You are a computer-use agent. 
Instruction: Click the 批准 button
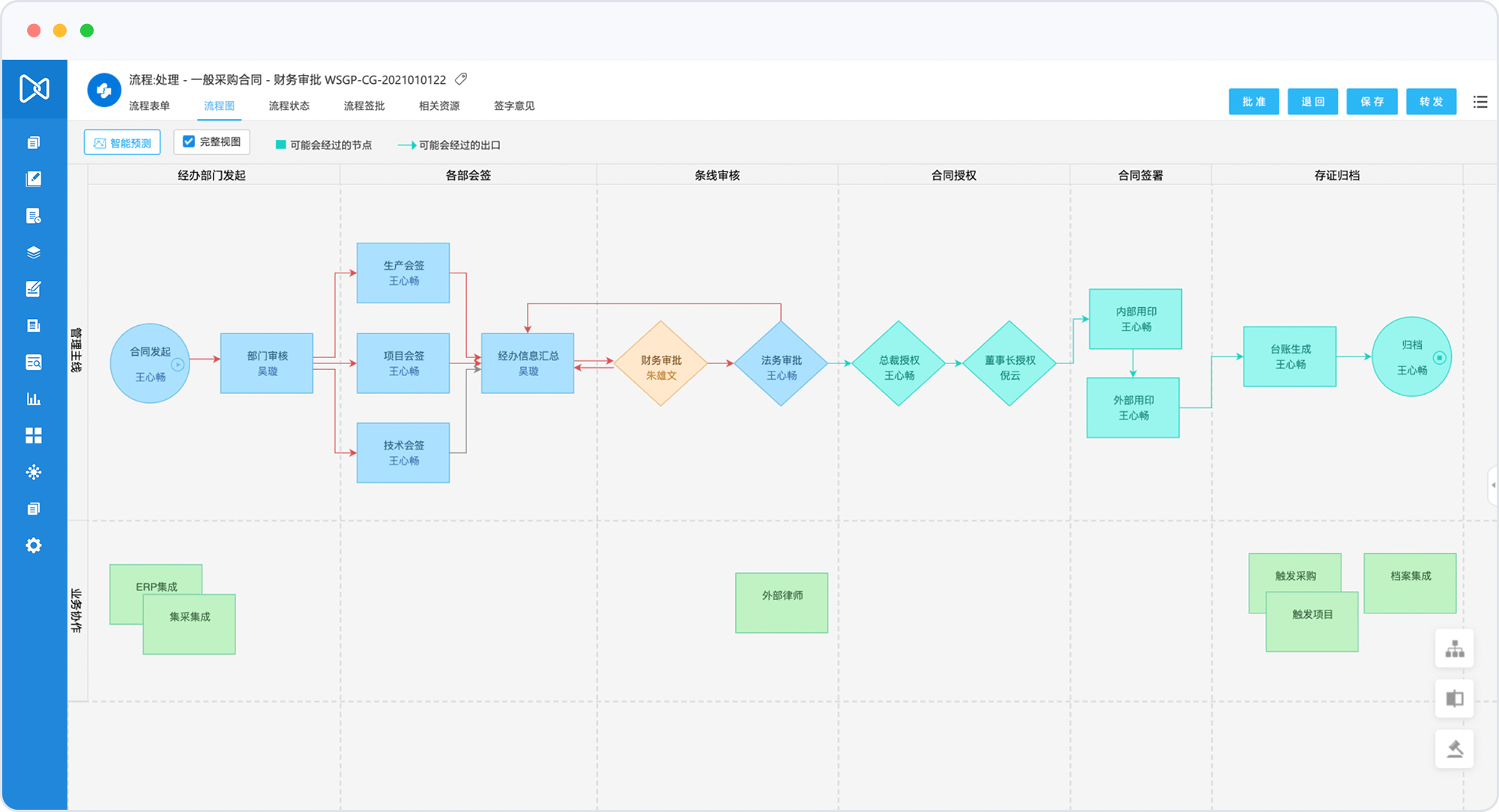[x=1253, y=102]
